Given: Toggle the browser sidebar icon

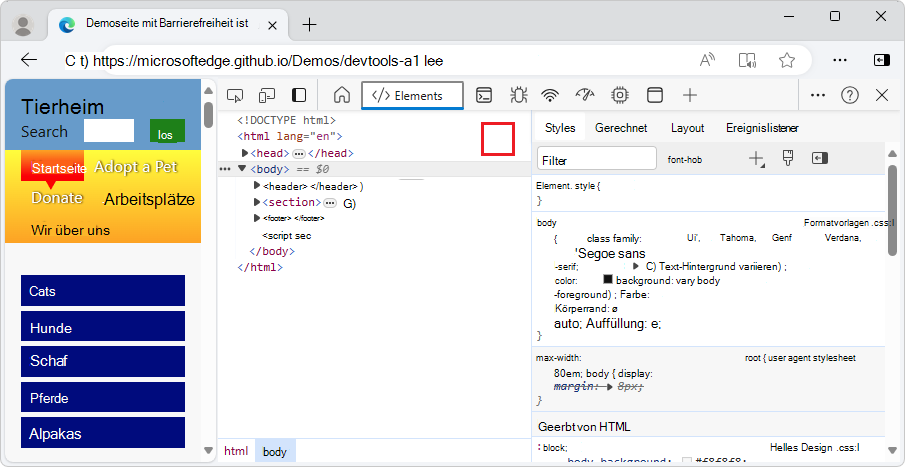Looking at the screenshot, I should pyautogui.click(x=881, y=60).
